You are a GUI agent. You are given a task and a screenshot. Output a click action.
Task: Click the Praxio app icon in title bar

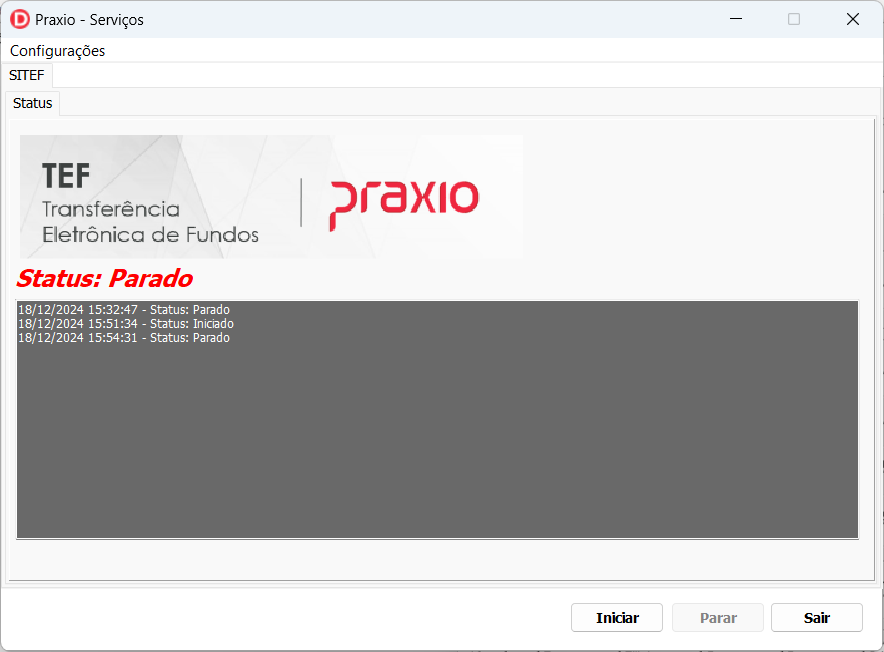coord(20,19)
